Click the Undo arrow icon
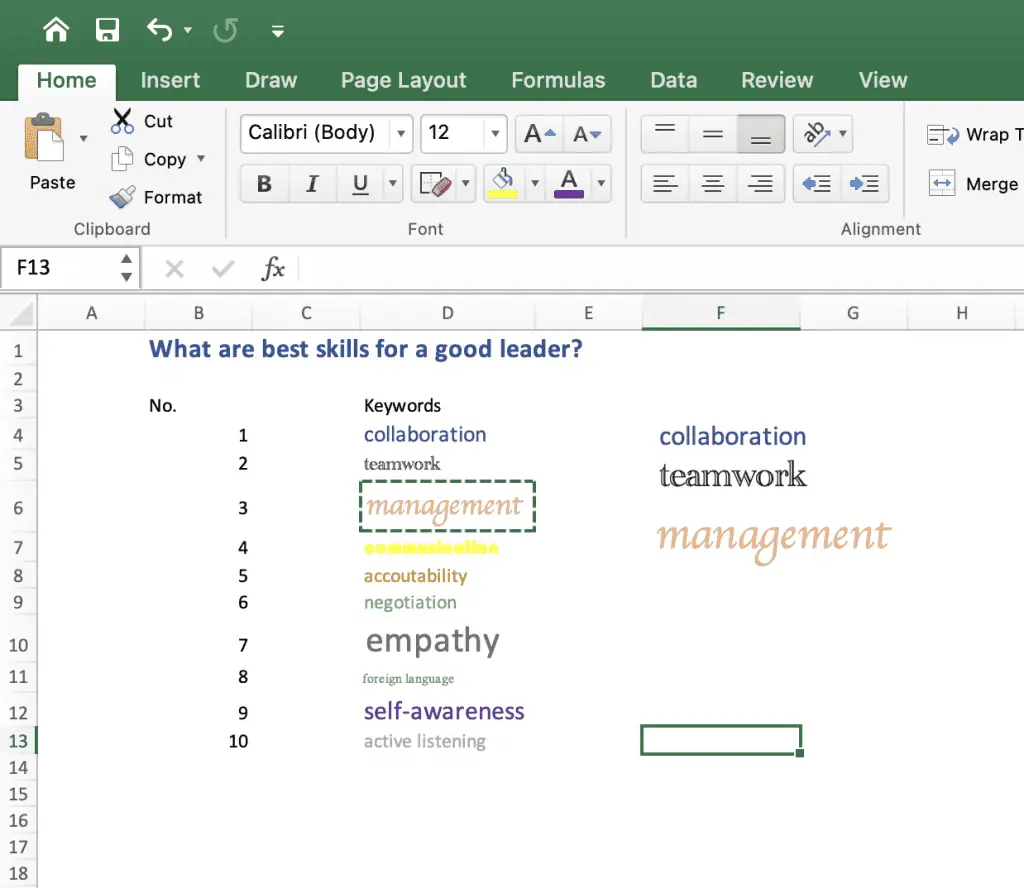Image resolution: width=1024 pixels, height=888 pixels. tap(160, 30)
